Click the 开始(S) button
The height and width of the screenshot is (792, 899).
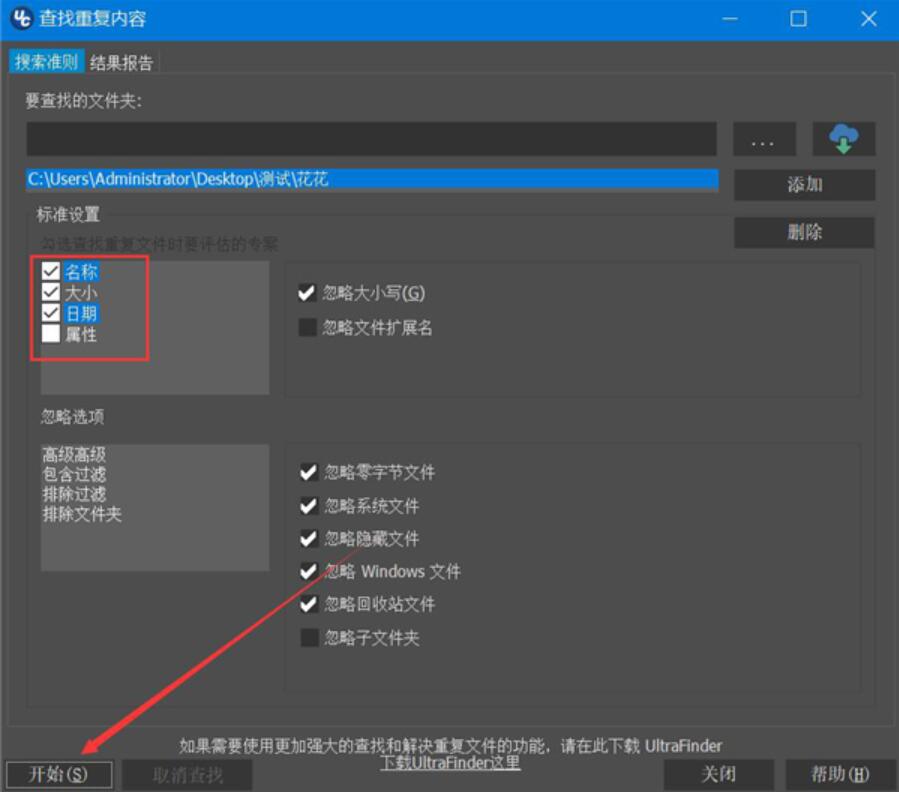click(59, 775)
